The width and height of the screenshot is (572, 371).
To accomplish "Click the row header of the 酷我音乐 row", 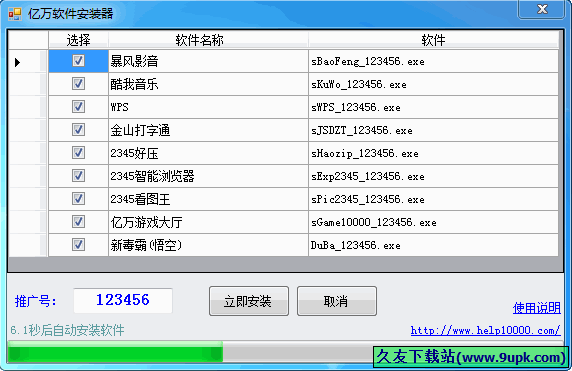I will click(x=28, y=84).
